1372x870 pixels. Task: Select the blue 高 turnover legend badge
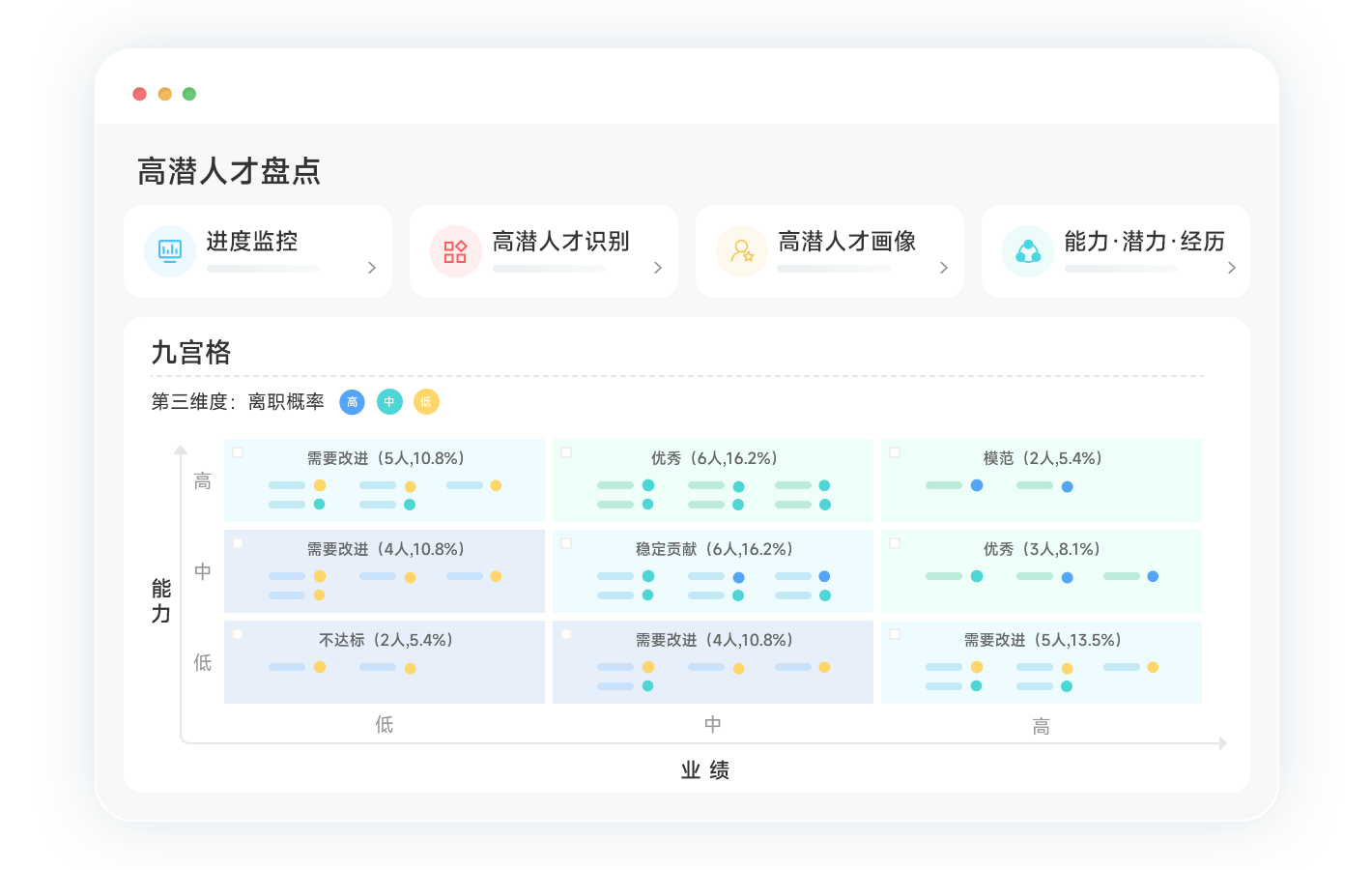pos(352,402)
